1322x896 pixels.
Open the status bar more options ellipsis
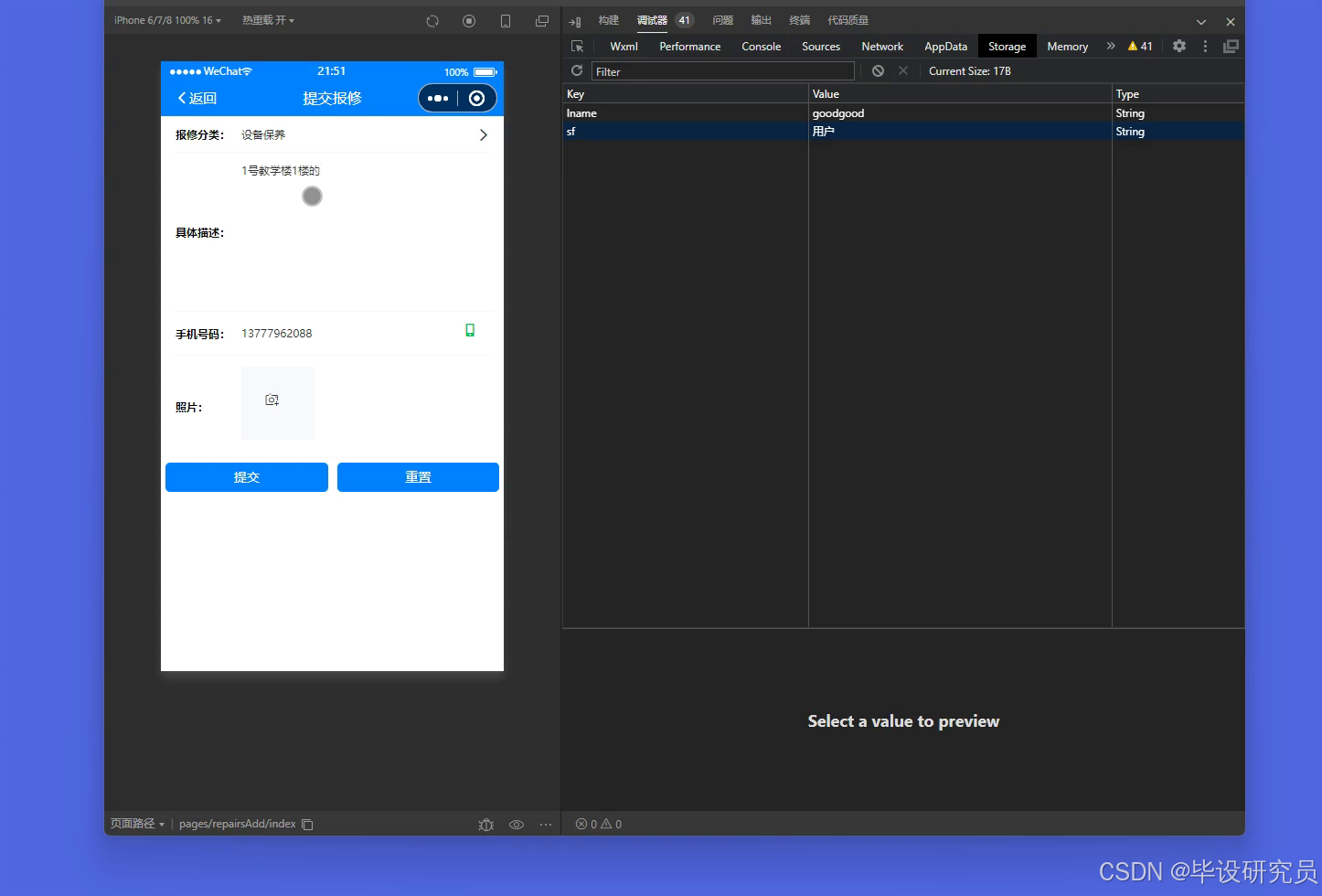point(546,825)
